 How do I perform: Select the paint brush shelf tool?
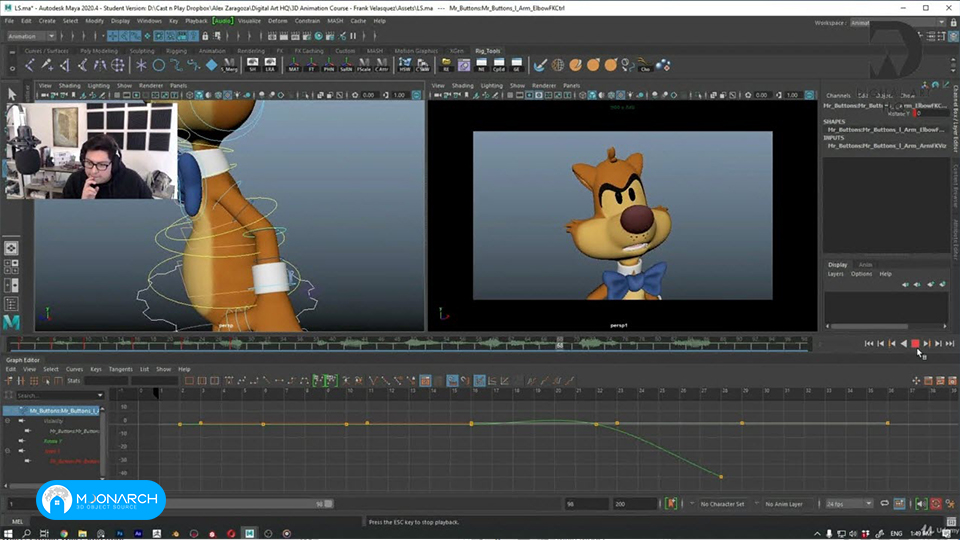(x=539, y=65)
